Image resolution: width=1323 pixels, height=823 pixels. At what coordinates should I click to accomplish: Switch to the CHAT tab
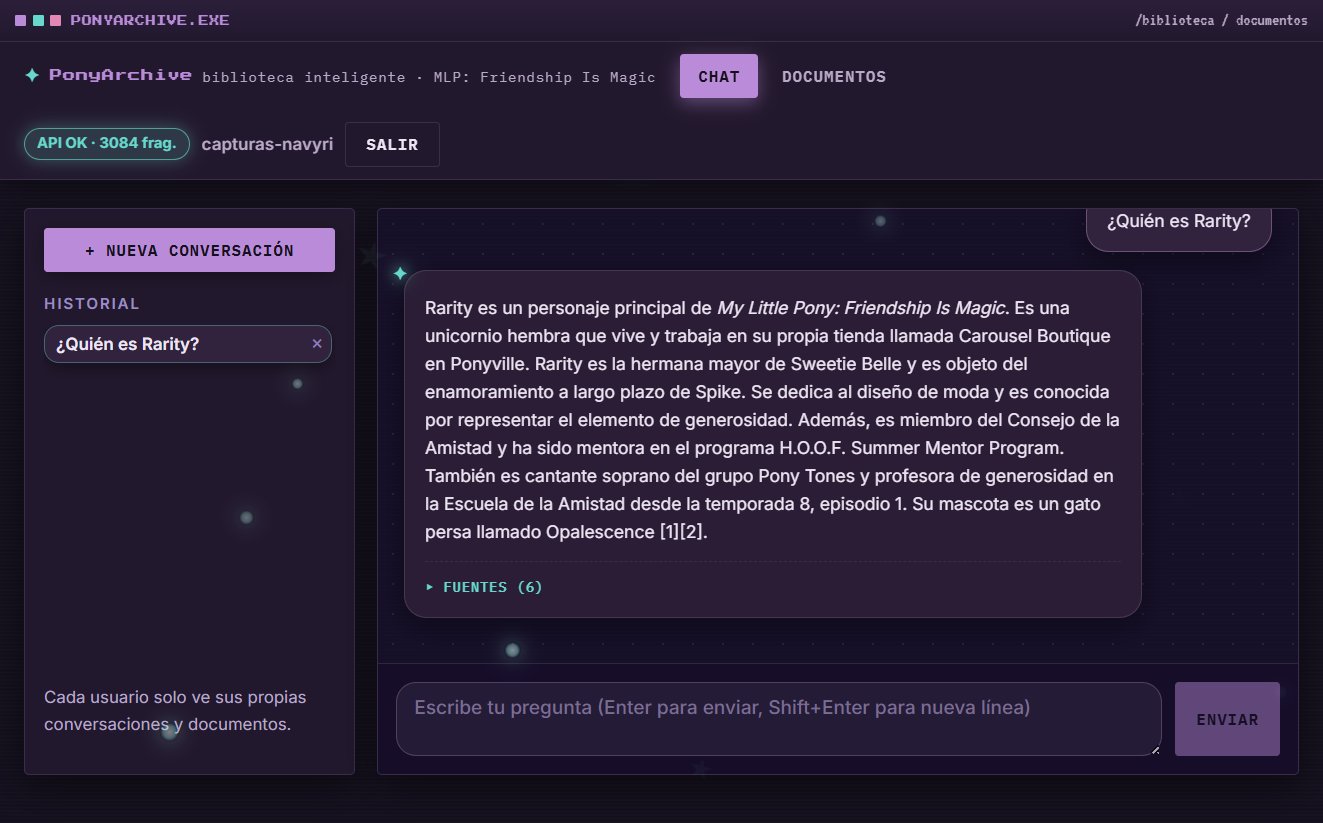719,76
